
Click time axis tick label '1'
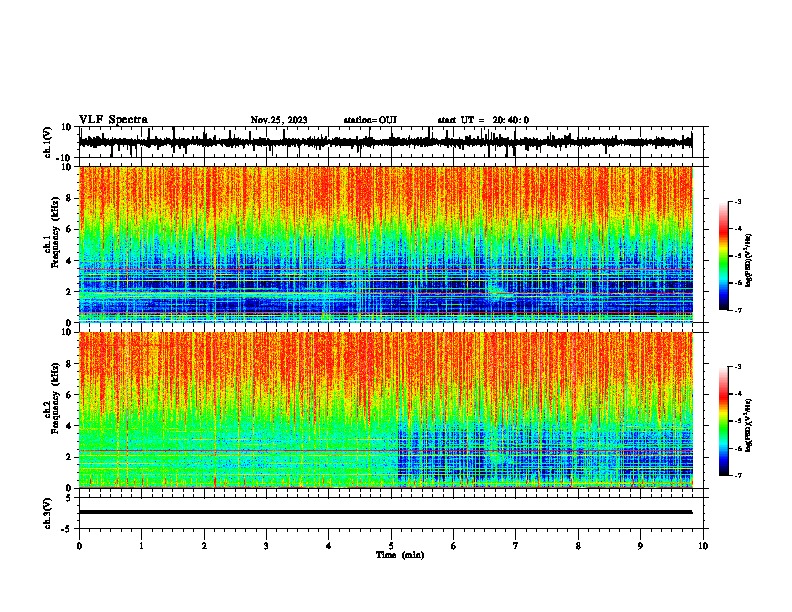coord(141,546)
